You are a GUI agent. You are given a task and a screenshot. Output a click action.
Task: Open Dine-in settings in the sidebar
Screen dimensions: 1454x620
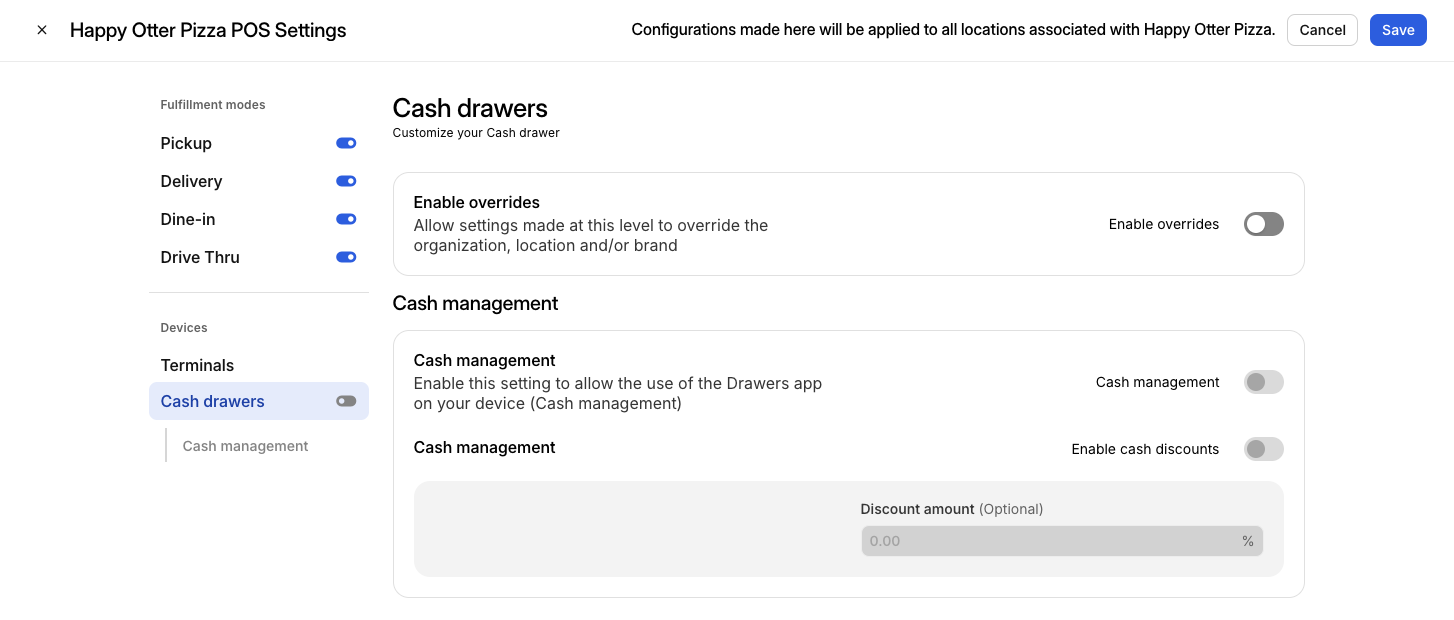[x=188, y=219]
